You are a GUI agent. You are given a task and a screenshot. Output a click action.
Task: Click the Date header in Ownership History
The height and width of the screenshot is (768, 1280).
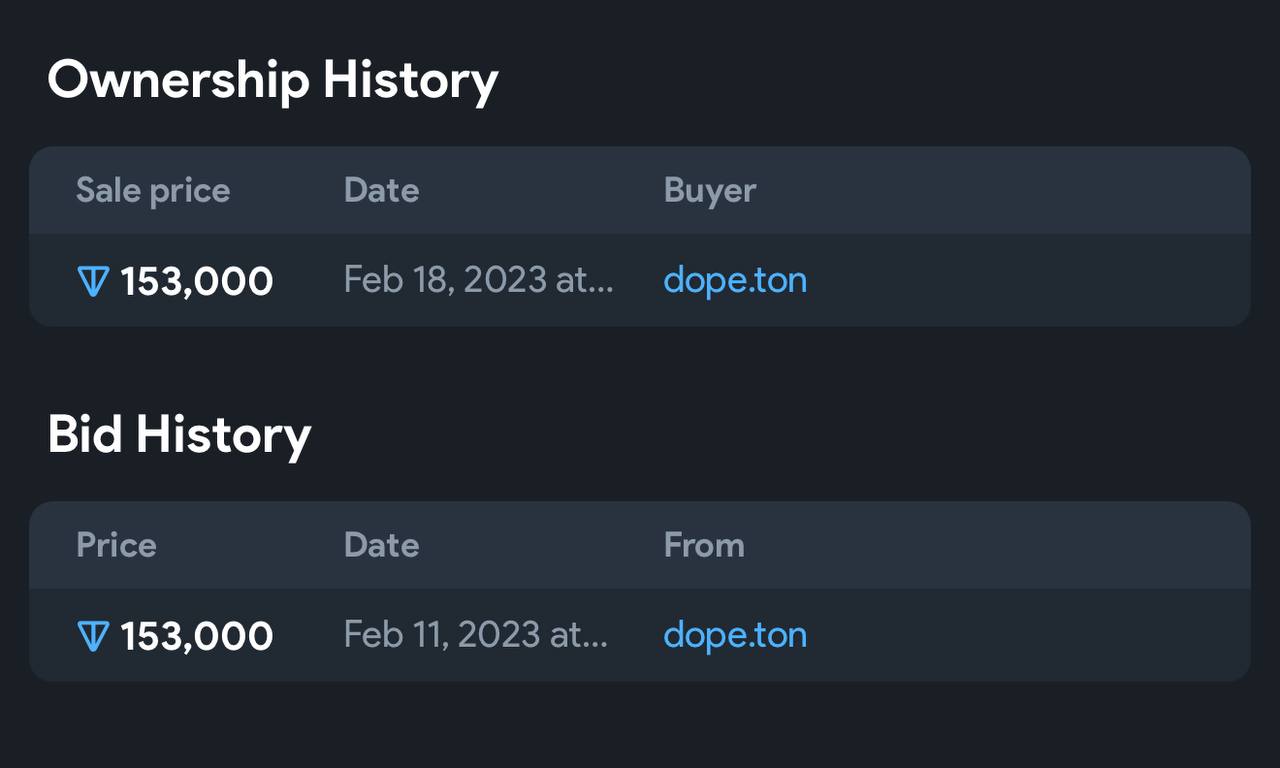pos(381,190)
